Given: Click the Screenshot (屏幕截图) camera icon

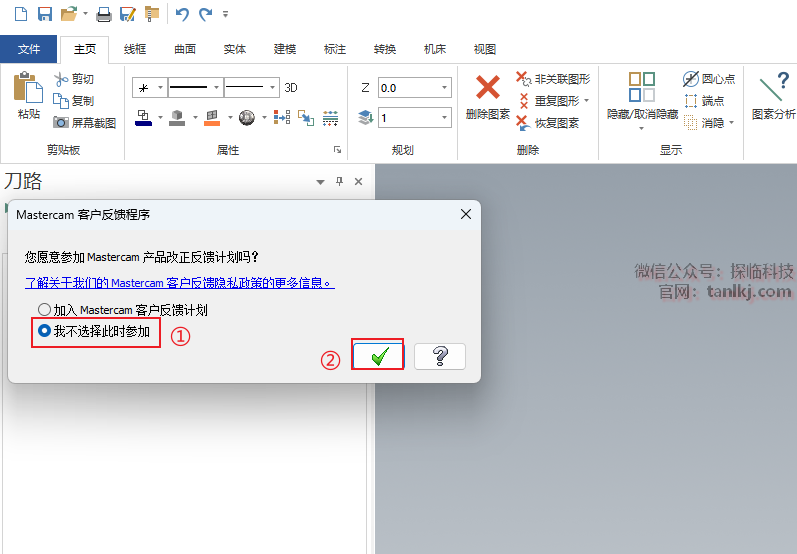Looking at the screenshot, I should point(61,122).
